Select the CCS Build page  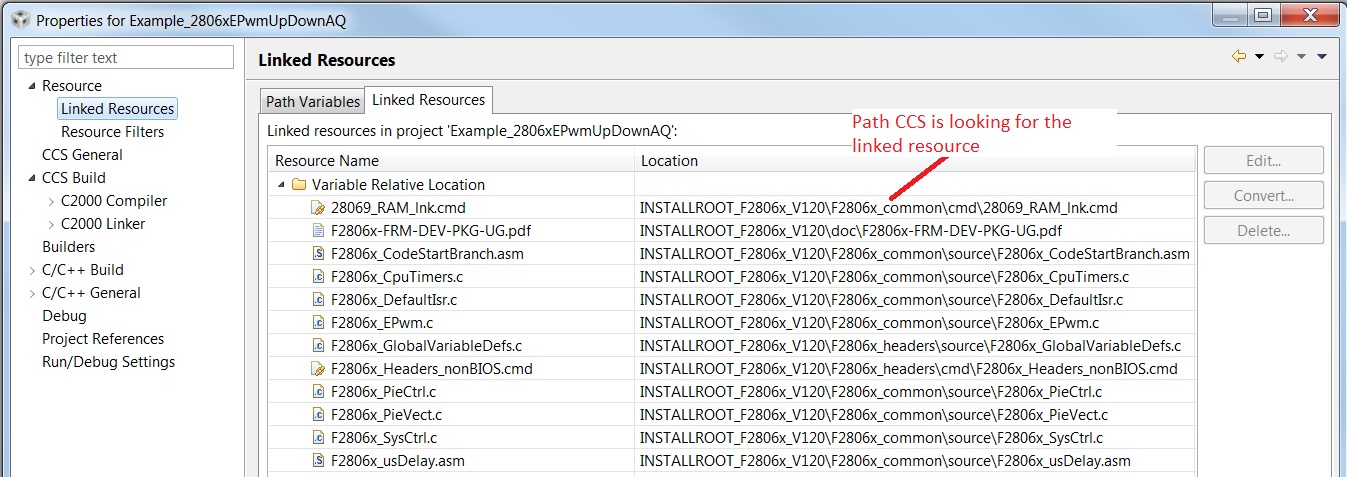point(73,178)
